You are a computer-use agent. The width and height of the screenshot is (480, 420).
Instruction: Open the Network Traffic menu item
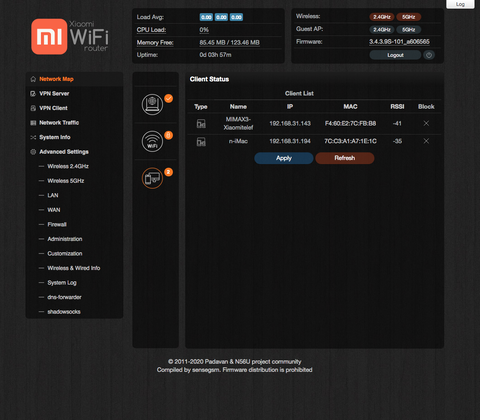[59, 123]
